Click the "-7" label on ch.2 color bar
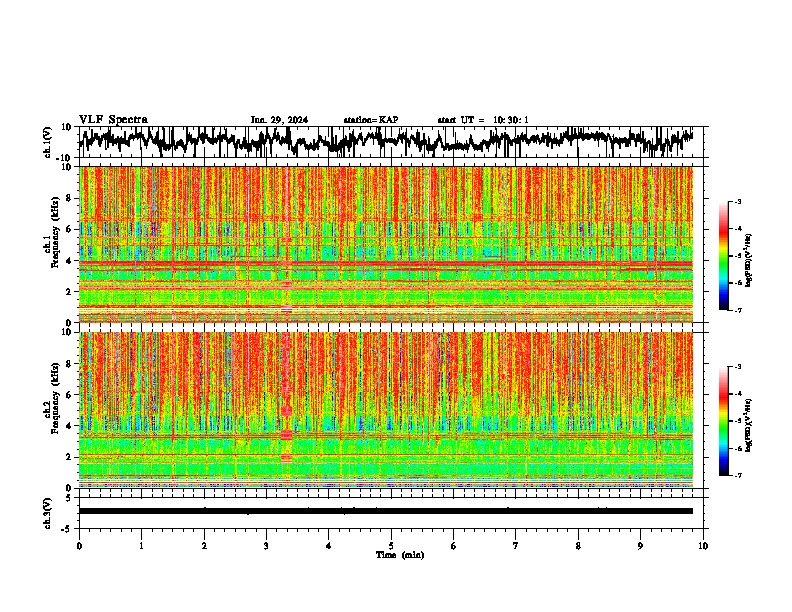 [x=737, y=476]
